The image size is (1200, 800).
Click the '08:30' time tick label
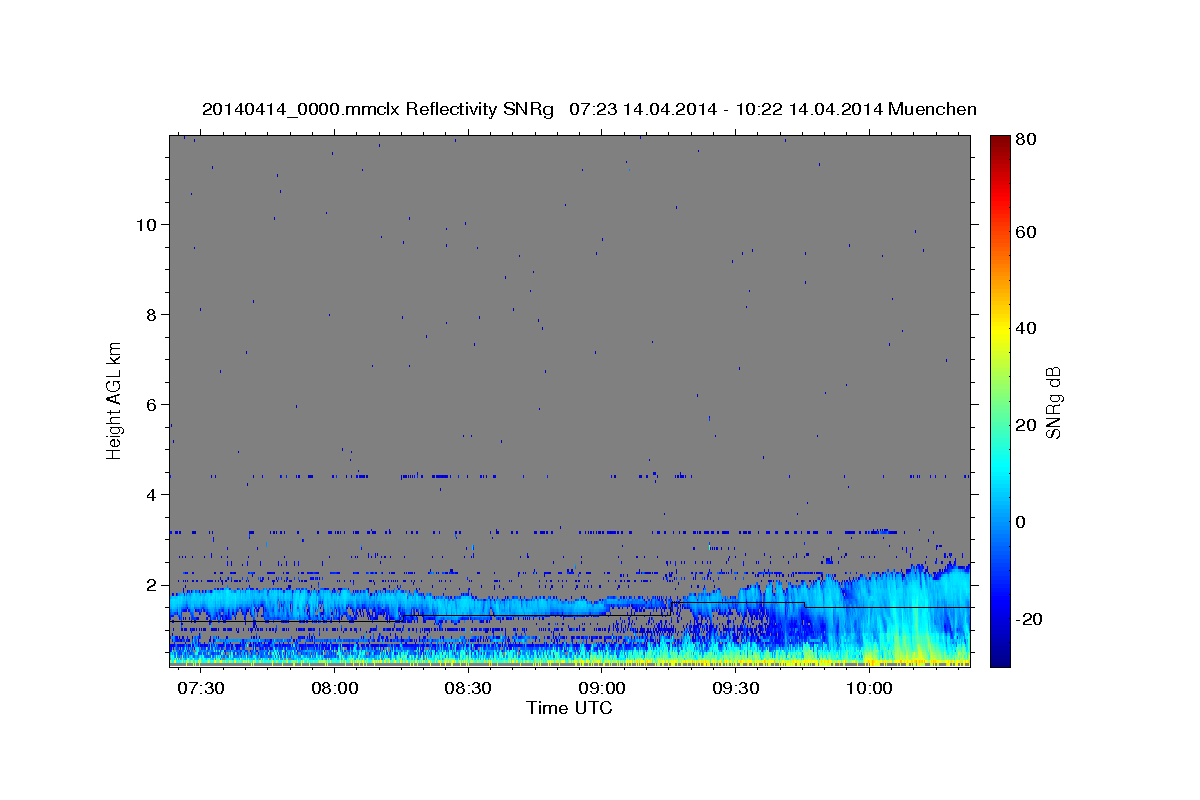click(x=468, y=690)
